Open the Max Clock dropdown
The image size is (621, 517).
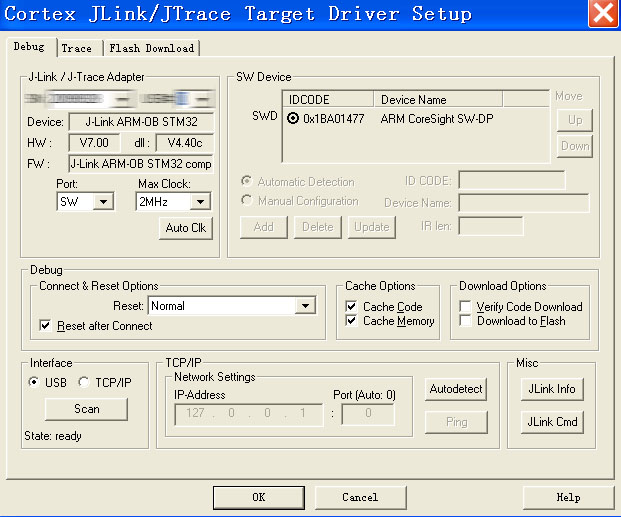(200, 202)
